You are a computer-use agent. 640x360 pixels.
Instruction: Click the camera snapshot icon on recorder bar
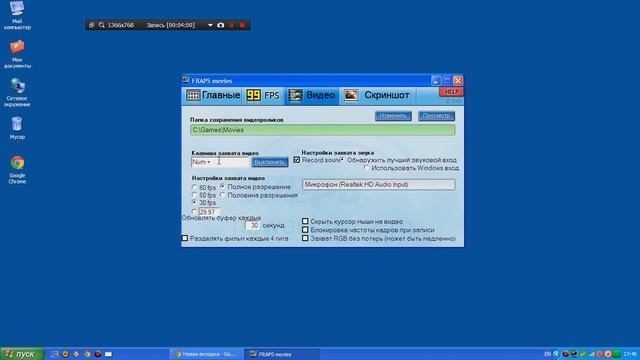tap(220, 25)
